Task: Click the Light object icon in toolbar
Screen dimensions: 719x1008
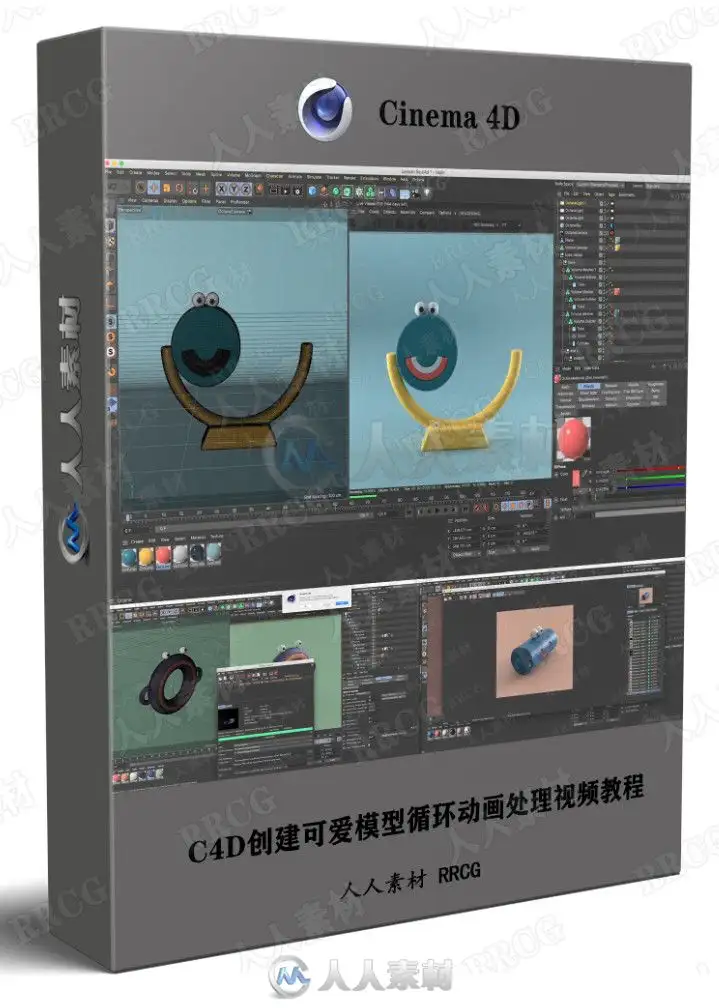Action: 426,192
